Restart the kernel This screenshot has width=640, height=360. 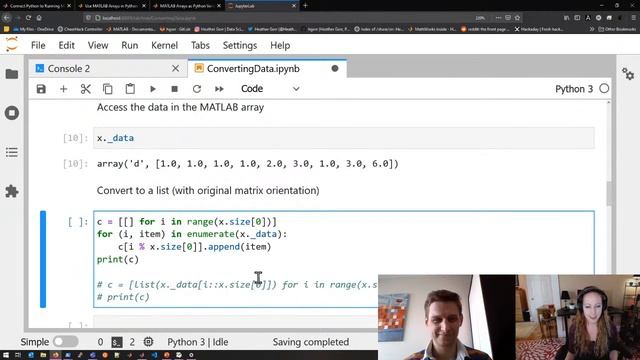(x=197, y=89)
